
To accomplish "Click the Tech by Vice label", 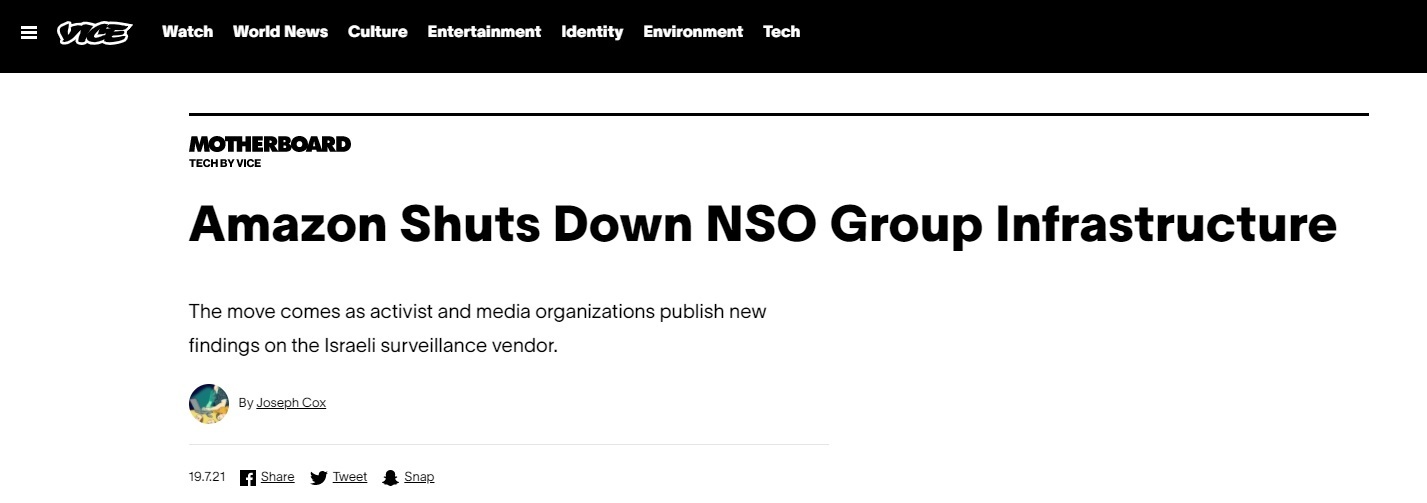I will (x=225, y=163).
